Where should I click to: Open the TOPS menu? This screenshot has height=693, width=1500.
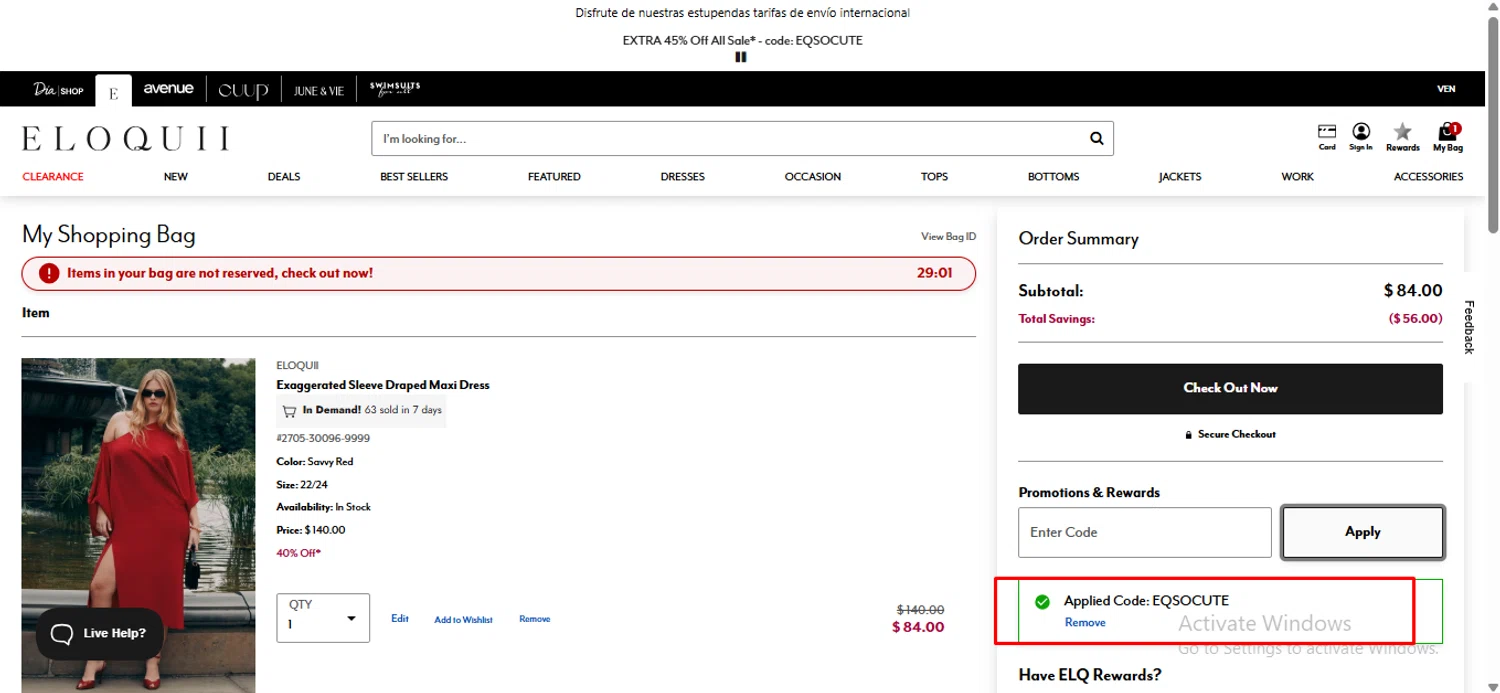point(934,177)
